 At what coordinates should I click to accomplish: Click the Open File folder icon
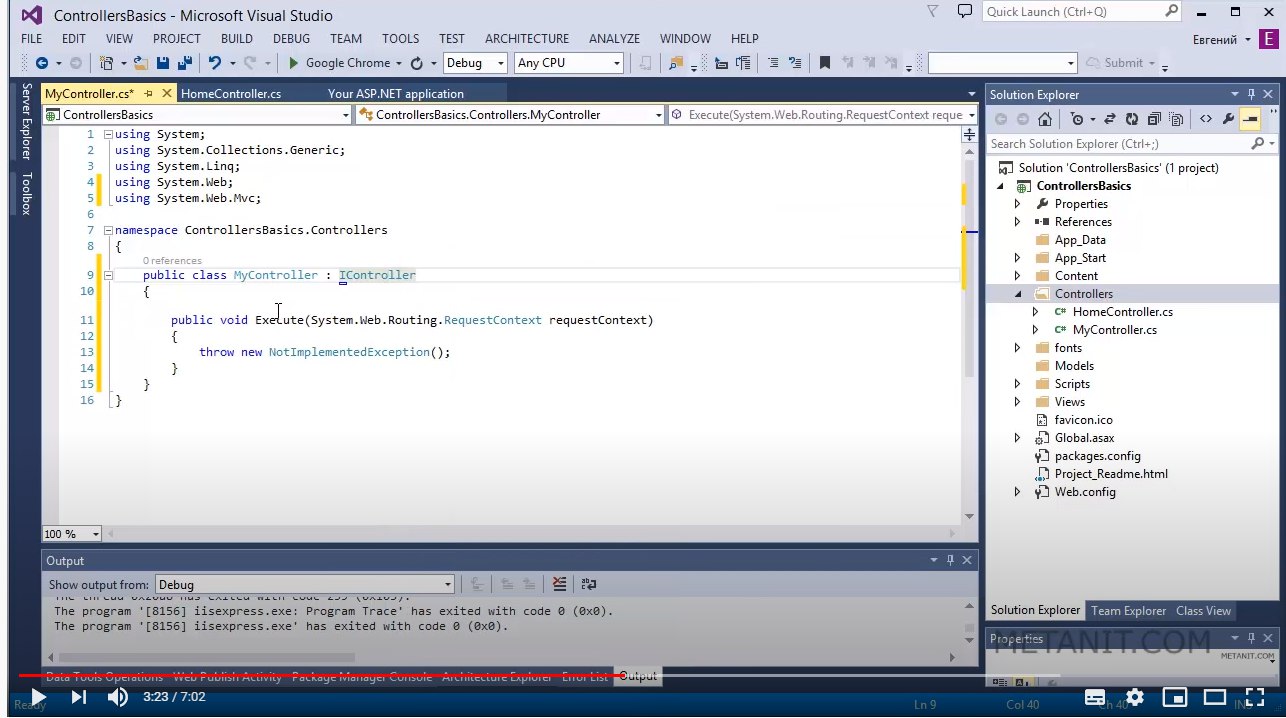coord(141,63)
